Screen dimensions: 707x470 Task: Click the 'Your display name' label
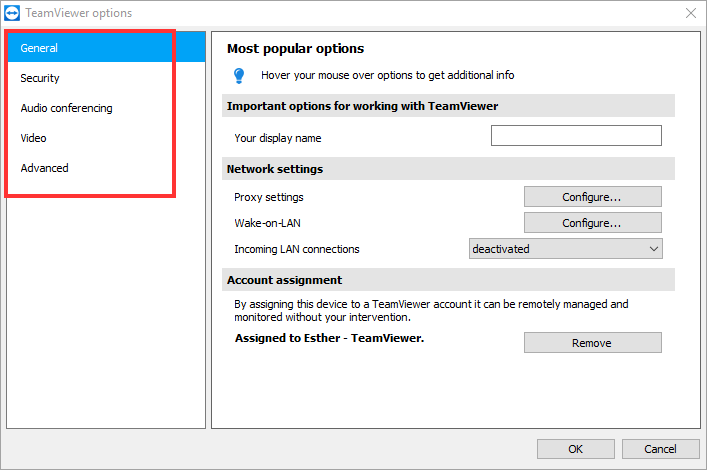click(x=278, y=138)
